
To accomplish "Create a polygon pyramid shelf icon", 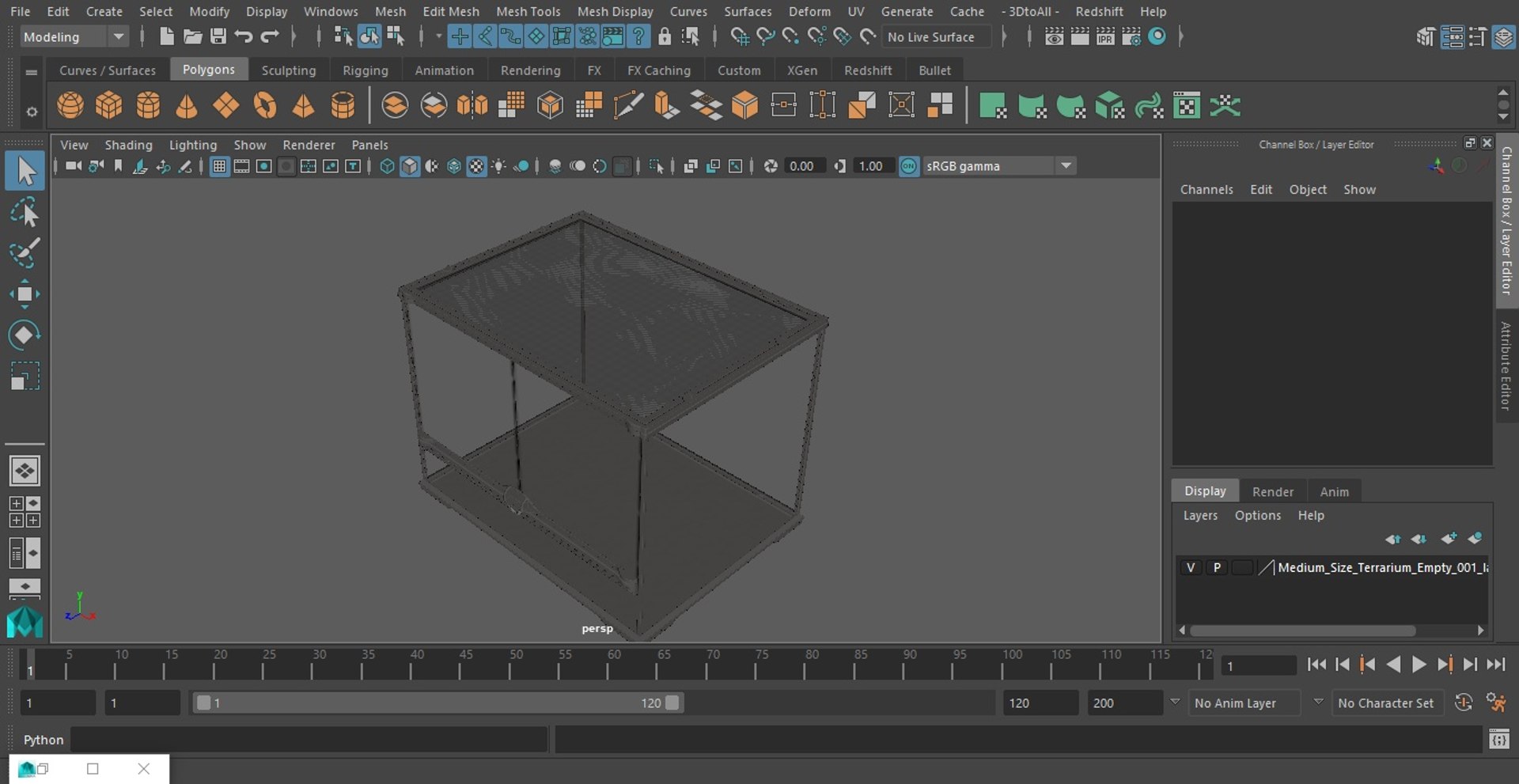I will tap(304, 105).
